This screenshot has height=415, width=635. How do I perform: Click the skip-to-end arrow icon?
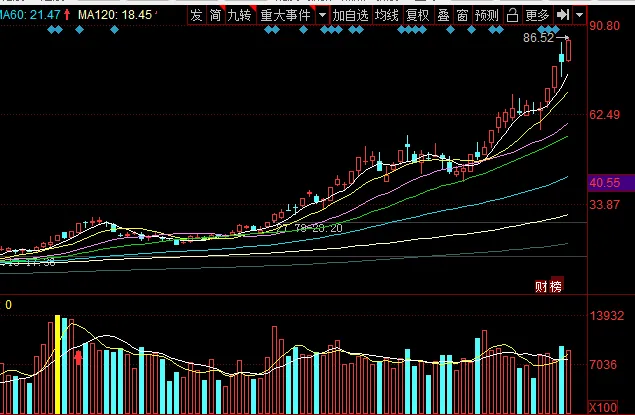pyautogui.click(x=563, y=15)
